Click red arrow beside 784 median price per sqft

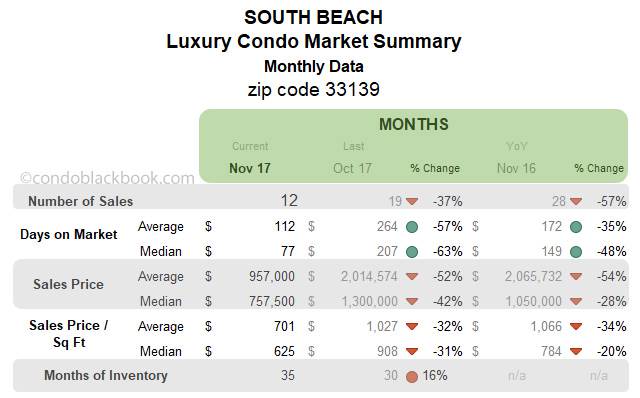coord(576,351)
